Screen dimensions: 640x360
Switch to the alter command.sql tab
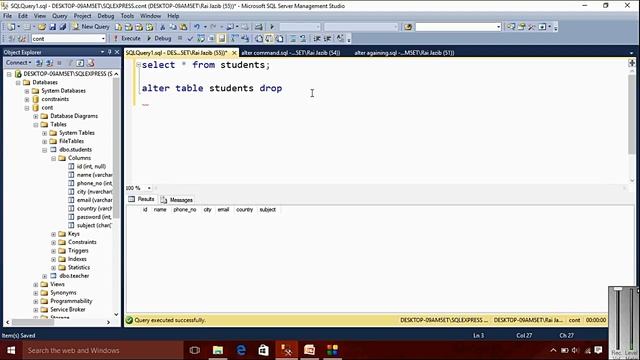click(291, 53)
